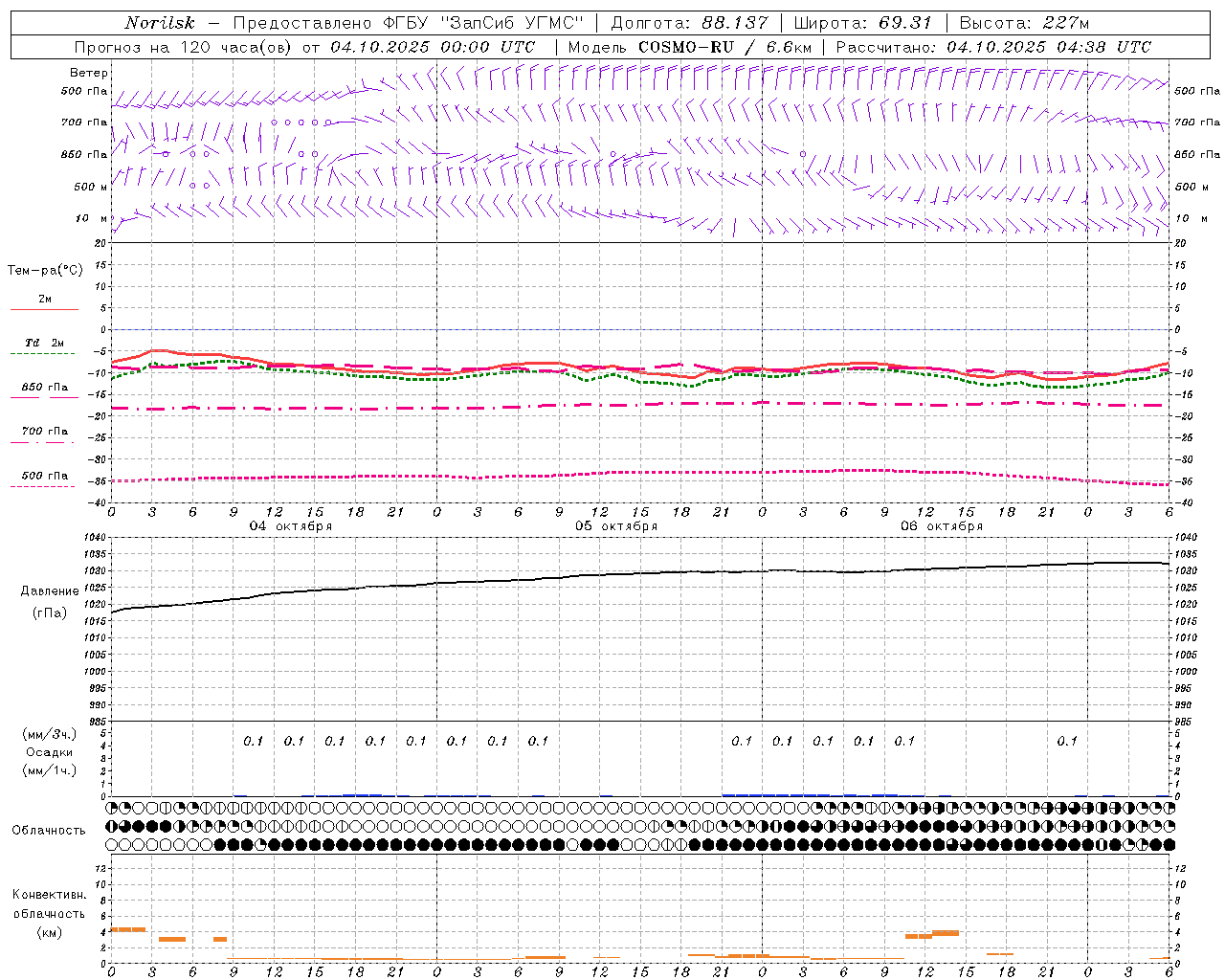Click the dotted '500 гПа' temperature legend line
The height and width of the screenshot is (980, 1225).
(42, 486)
